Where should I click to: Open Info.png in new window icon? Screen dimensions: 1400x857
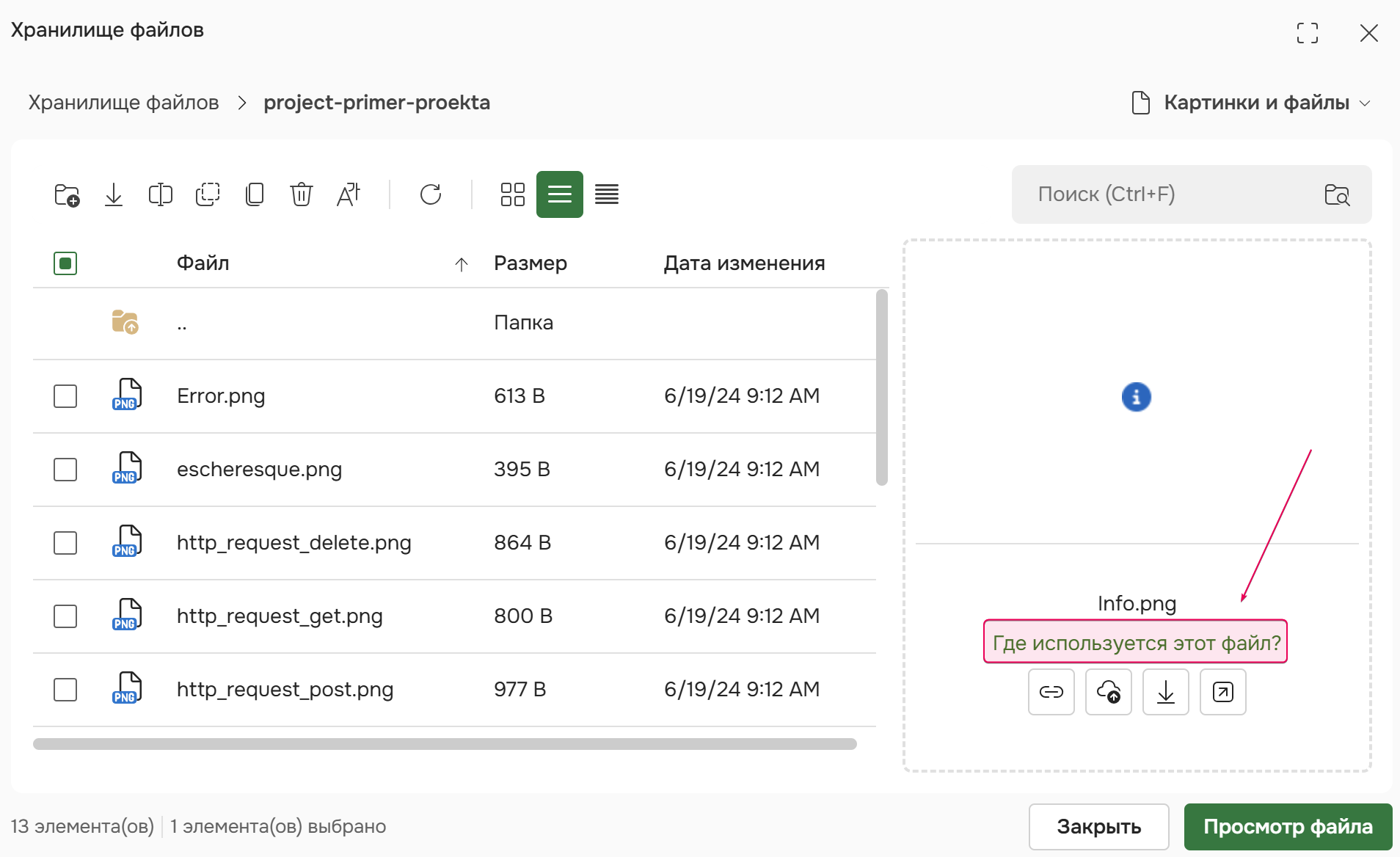coord(1223,692)
